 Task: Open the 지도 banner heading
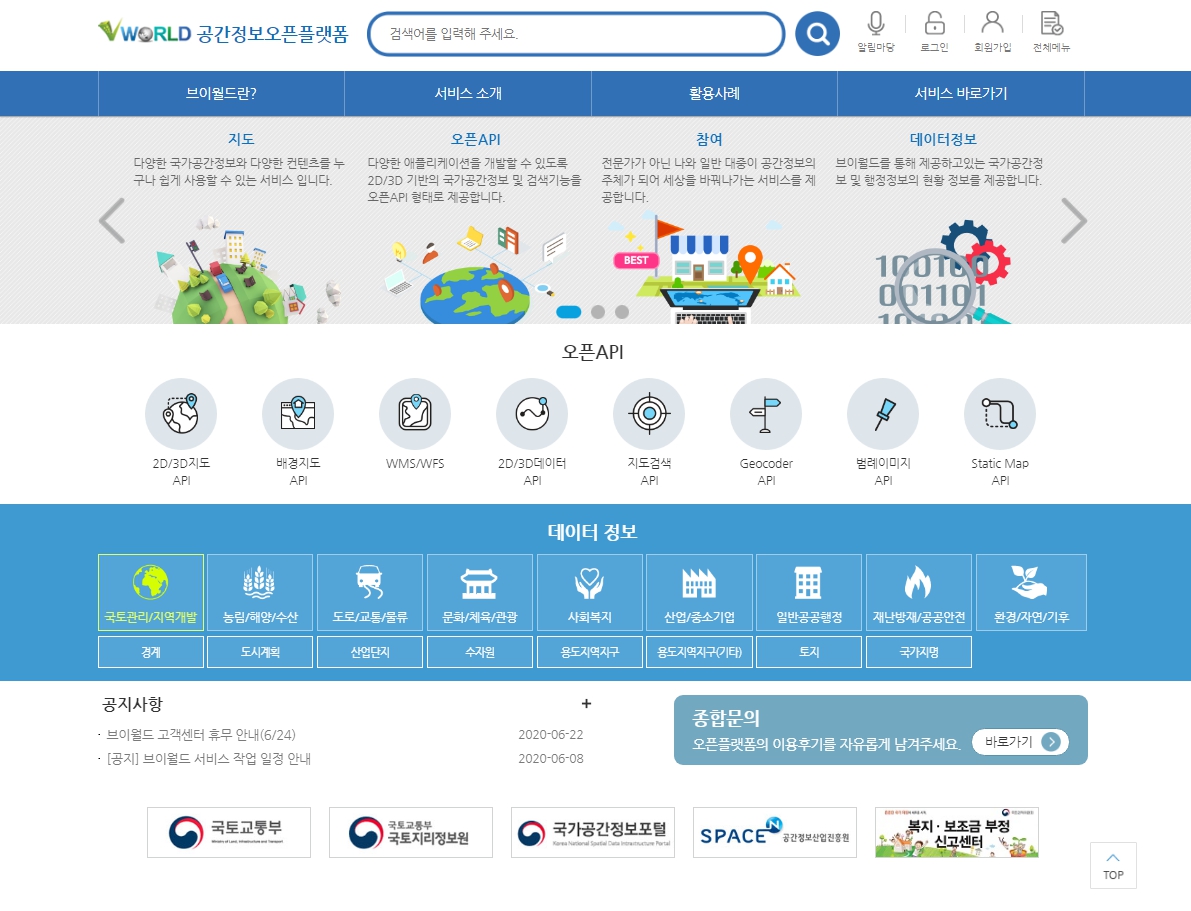(241, 139)
